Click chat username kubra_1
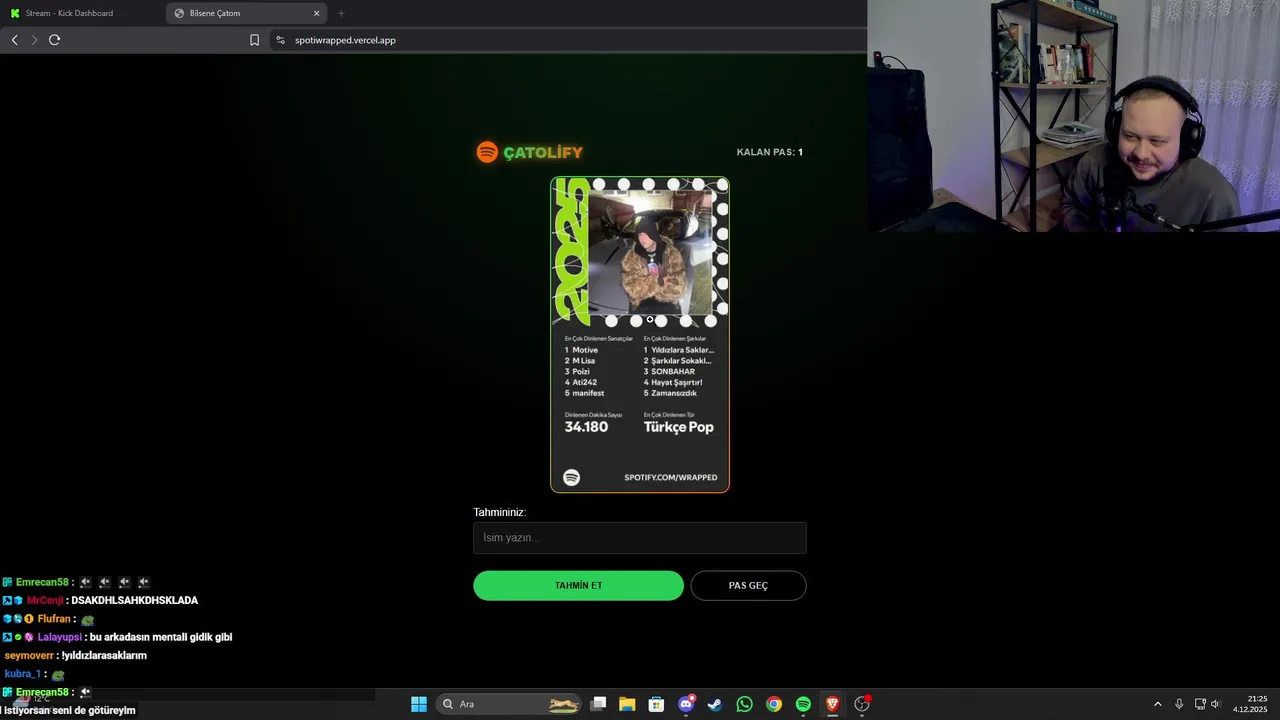1280x720 pixels. pyautogui.click(x=22, y=674)
